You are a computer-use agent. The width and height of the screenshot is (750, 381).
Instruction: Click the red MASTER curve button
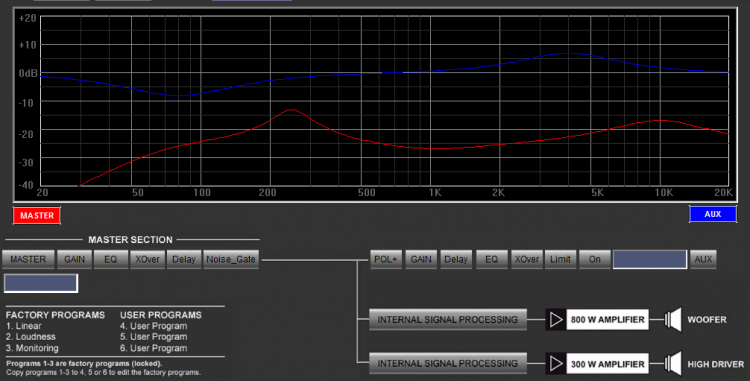coord(37,216)
